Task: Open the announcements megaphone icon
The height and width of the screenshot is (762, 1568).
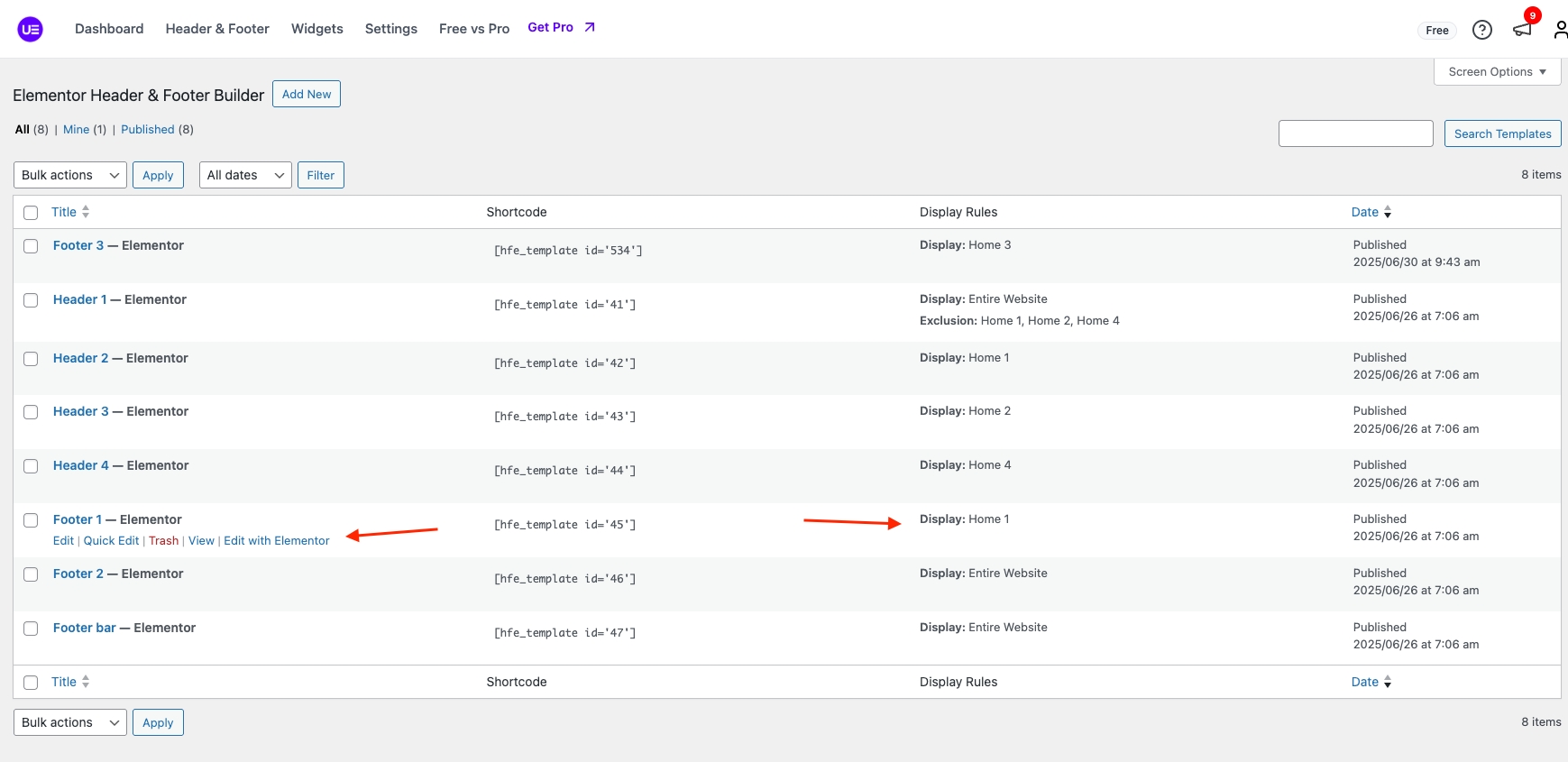Action: tap(1522, 30)
